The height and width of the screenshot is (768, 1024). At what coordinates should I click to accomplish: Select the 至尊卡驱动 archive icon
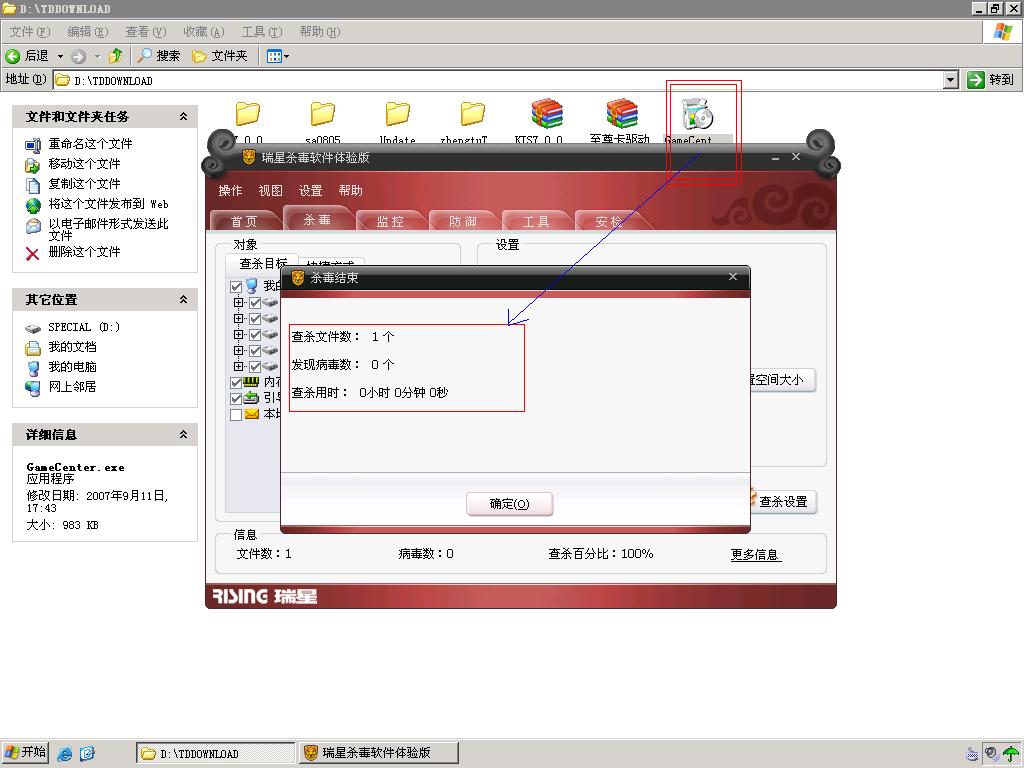(x=622, y=114)
